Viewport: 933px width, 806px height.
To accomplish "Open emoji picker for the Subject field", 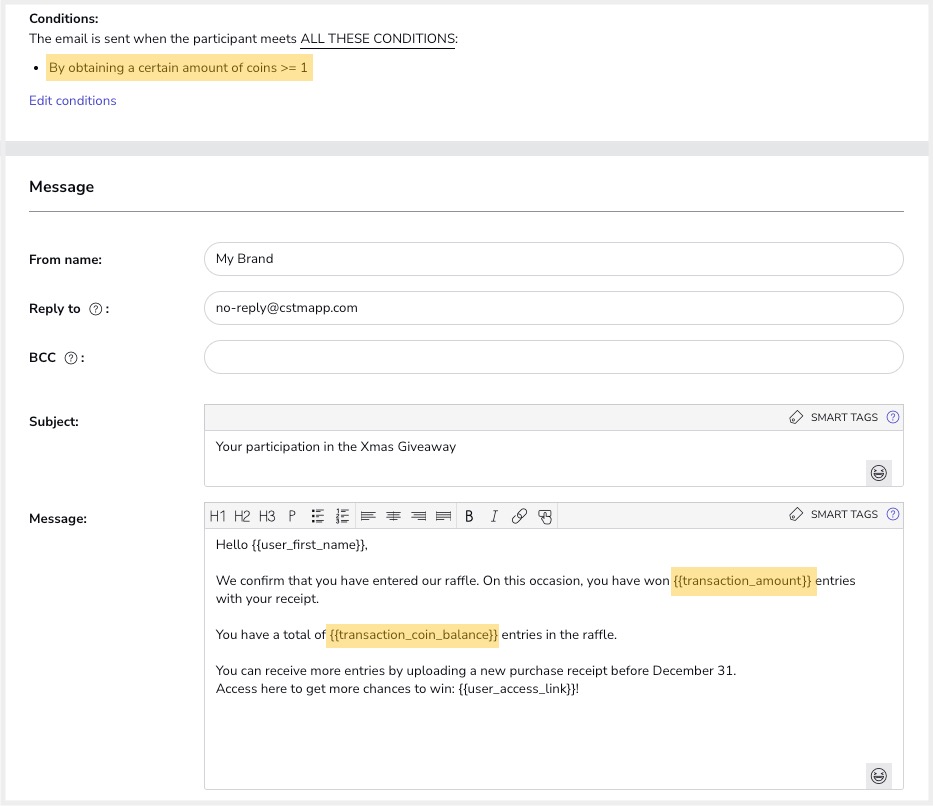I will pyautogui.click(x=879, y=472).
